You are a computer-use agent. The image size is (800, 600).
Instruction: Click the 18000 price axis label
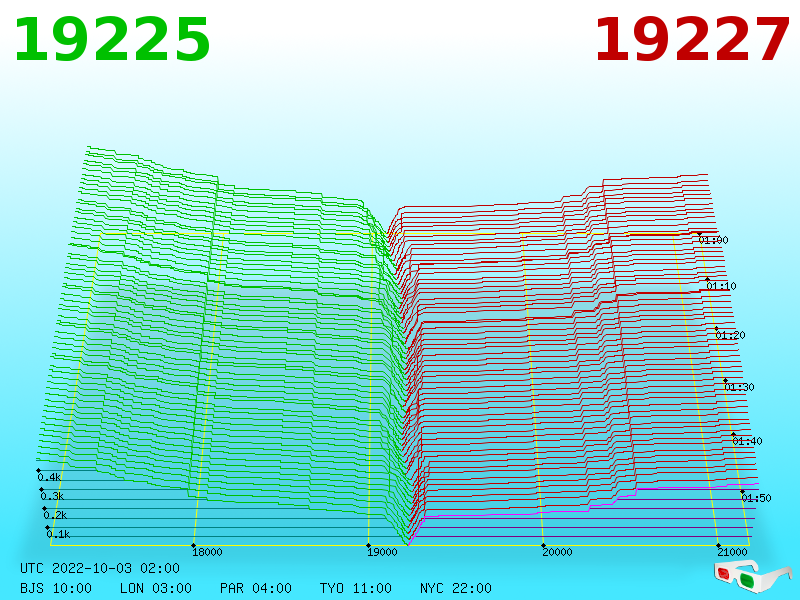207,552
